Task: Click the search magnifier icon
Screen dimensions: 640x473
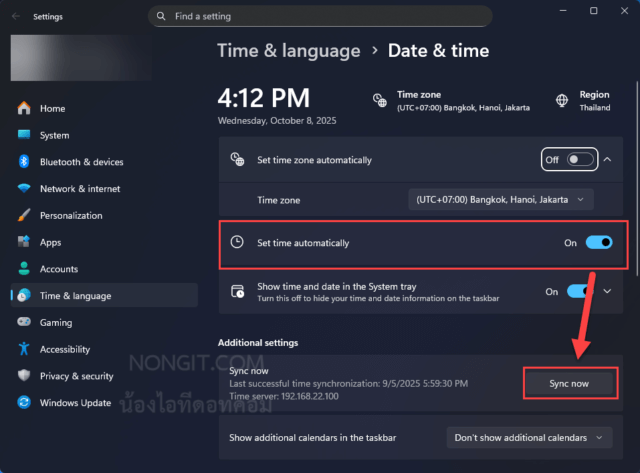Action: [x=161, y=16]
